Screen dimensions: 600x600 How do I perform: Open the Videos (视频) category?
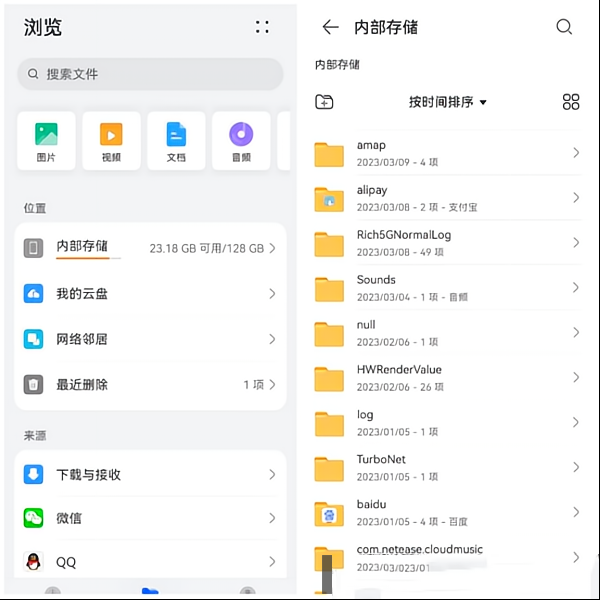pos(111,141)
